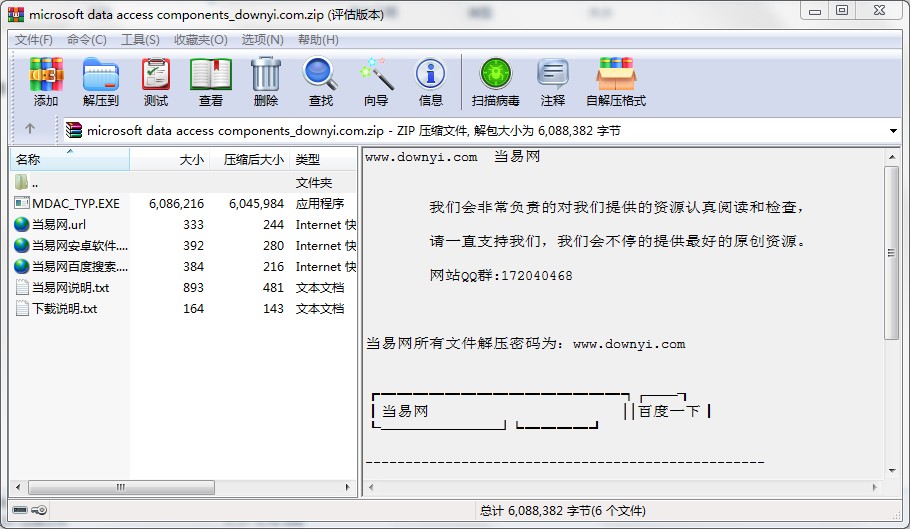The image size is (910, 529).
Task: Click size 392 of 当易网安卓软件 row
Action: [x=193, y=246]
